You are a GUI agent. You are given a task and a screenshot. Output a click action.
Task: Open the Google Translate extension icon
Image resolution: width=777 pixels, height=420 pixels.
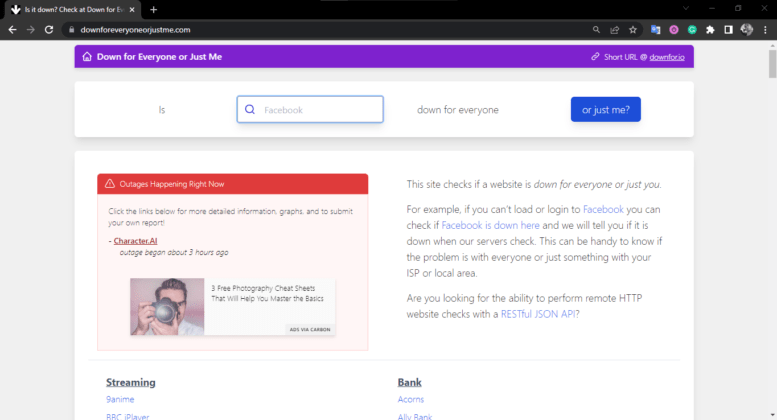click(x=656, y=30)
